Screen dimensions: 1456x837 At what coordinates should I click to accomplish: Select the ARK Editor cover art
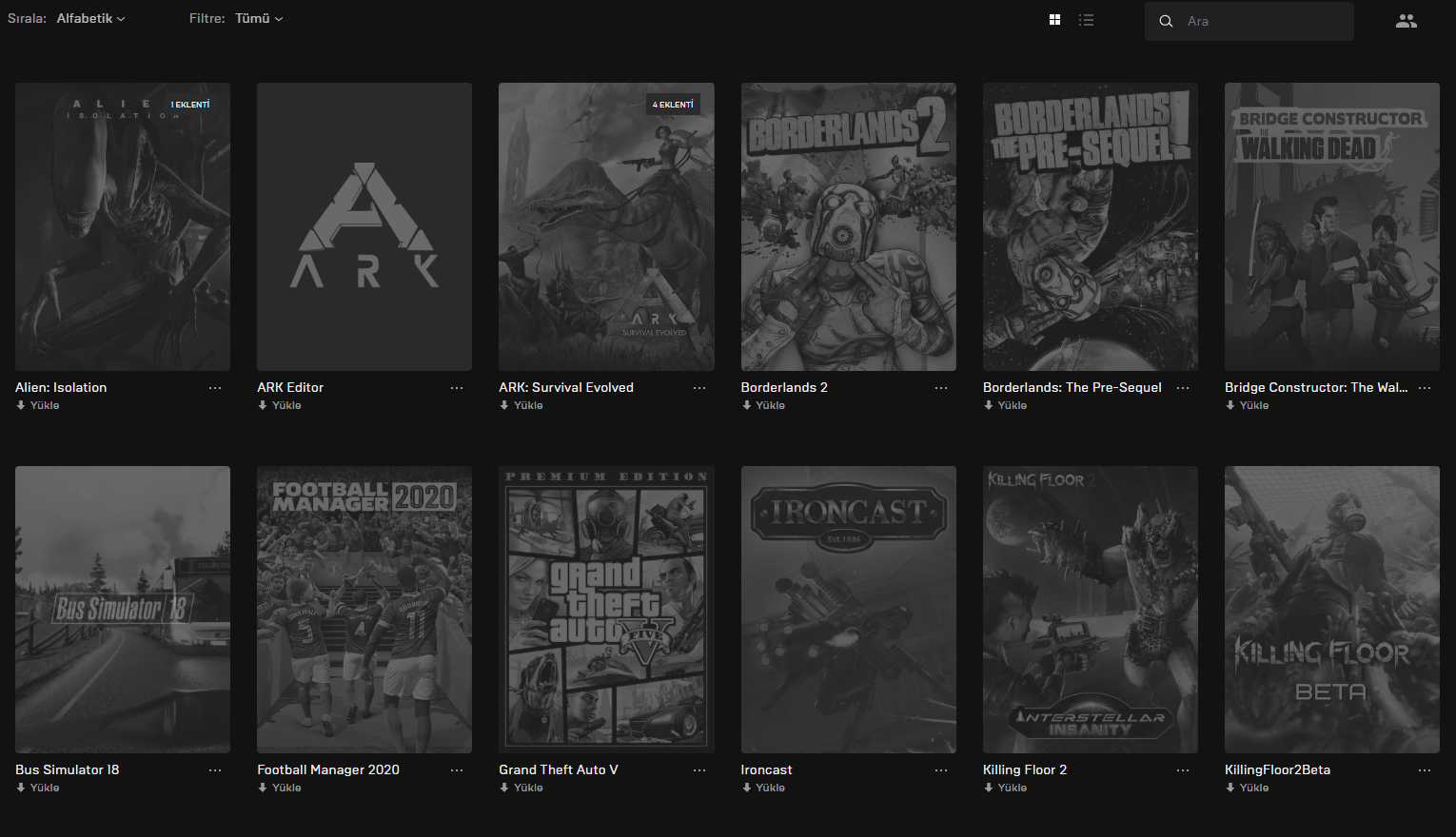click(x=364, y=226)
